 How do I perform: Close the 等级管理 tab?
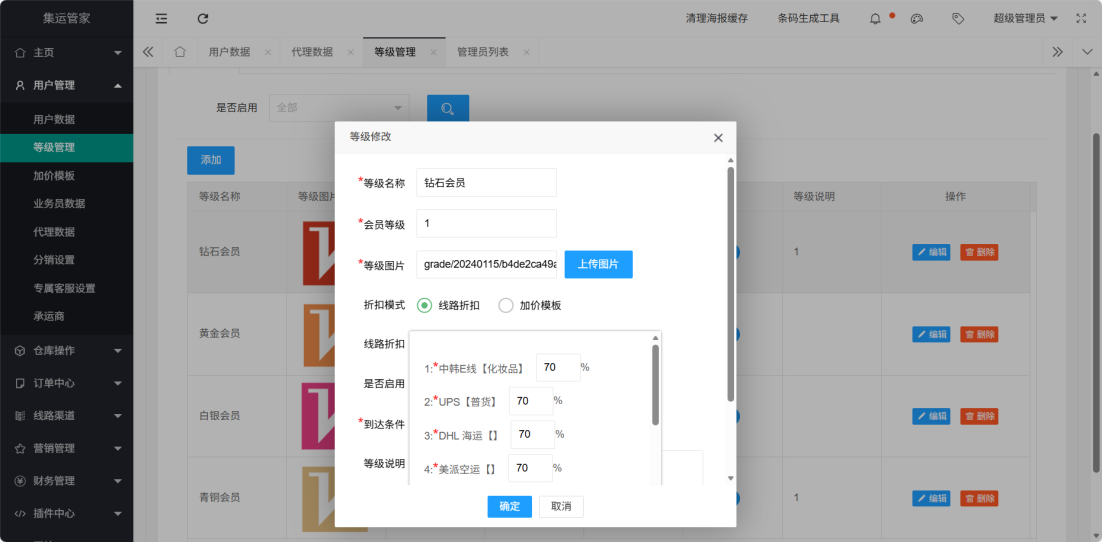[x=434, y=53]
